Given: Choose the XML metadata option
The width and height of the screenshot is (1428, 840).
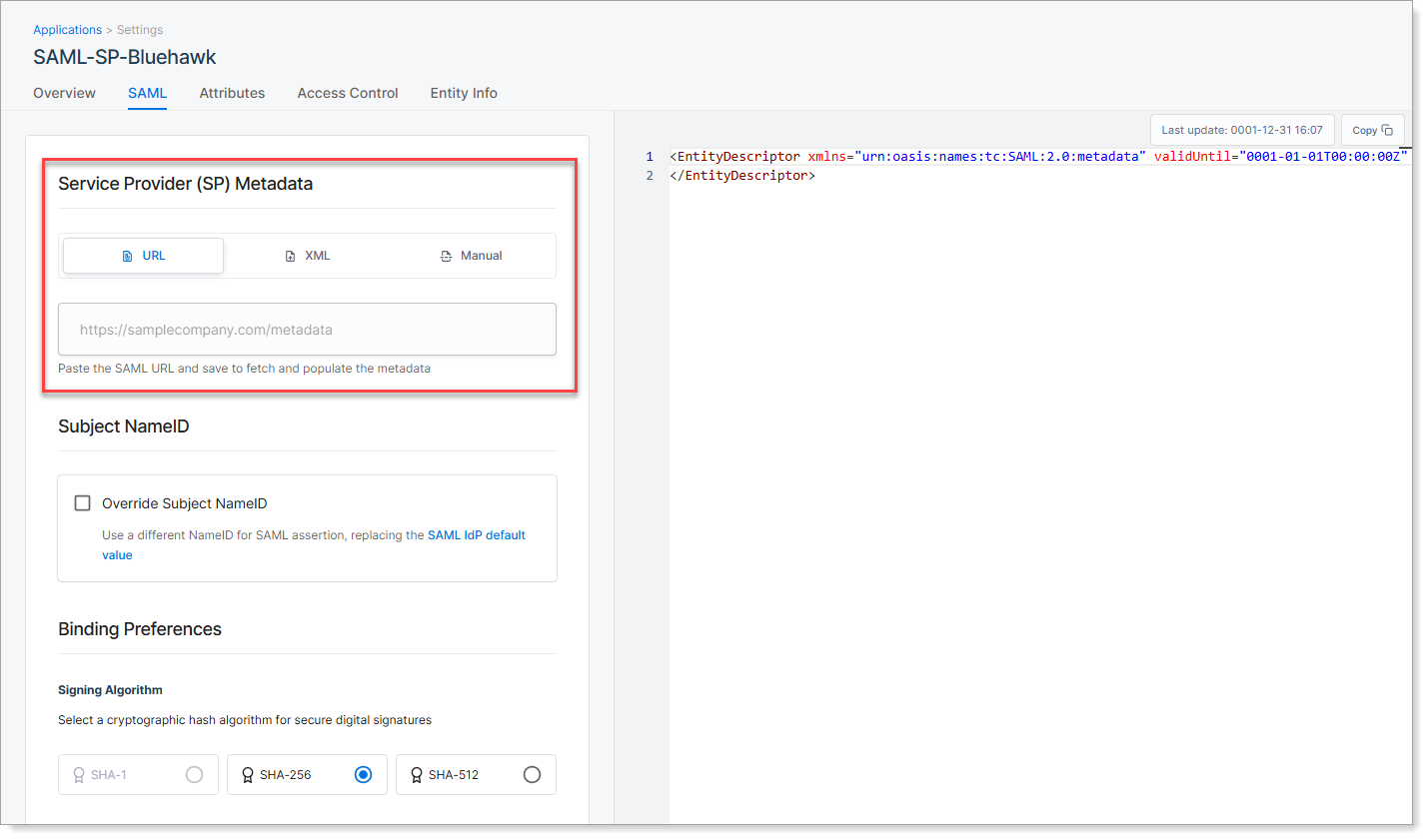Looking at the screenshot, I should (x=307, y=256).
